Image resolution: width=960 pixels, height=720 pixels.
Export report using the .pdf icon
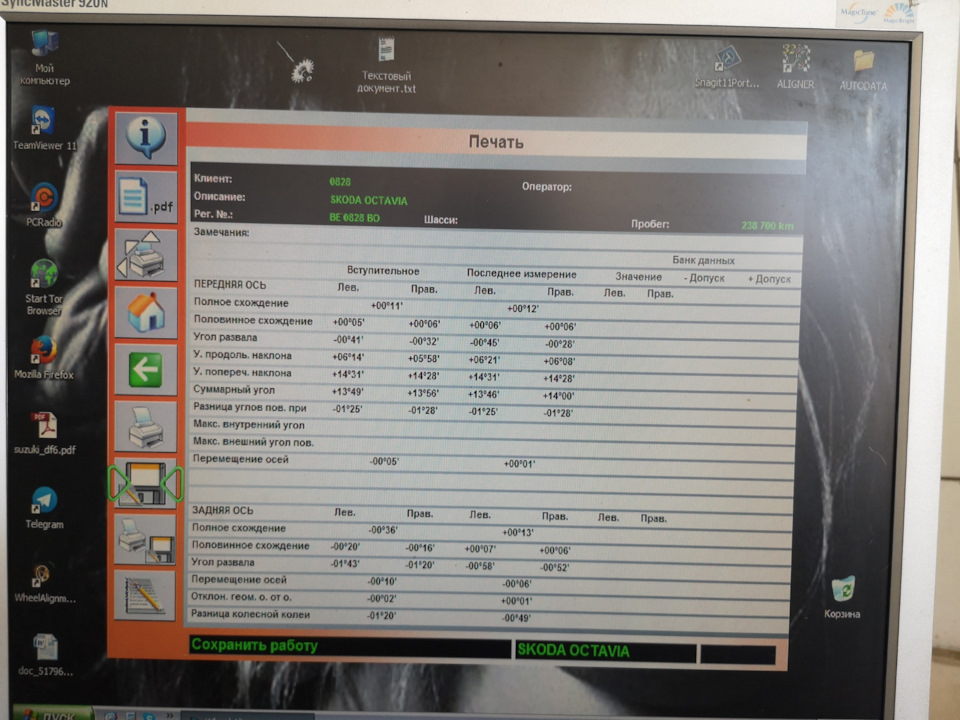[146, 197]
